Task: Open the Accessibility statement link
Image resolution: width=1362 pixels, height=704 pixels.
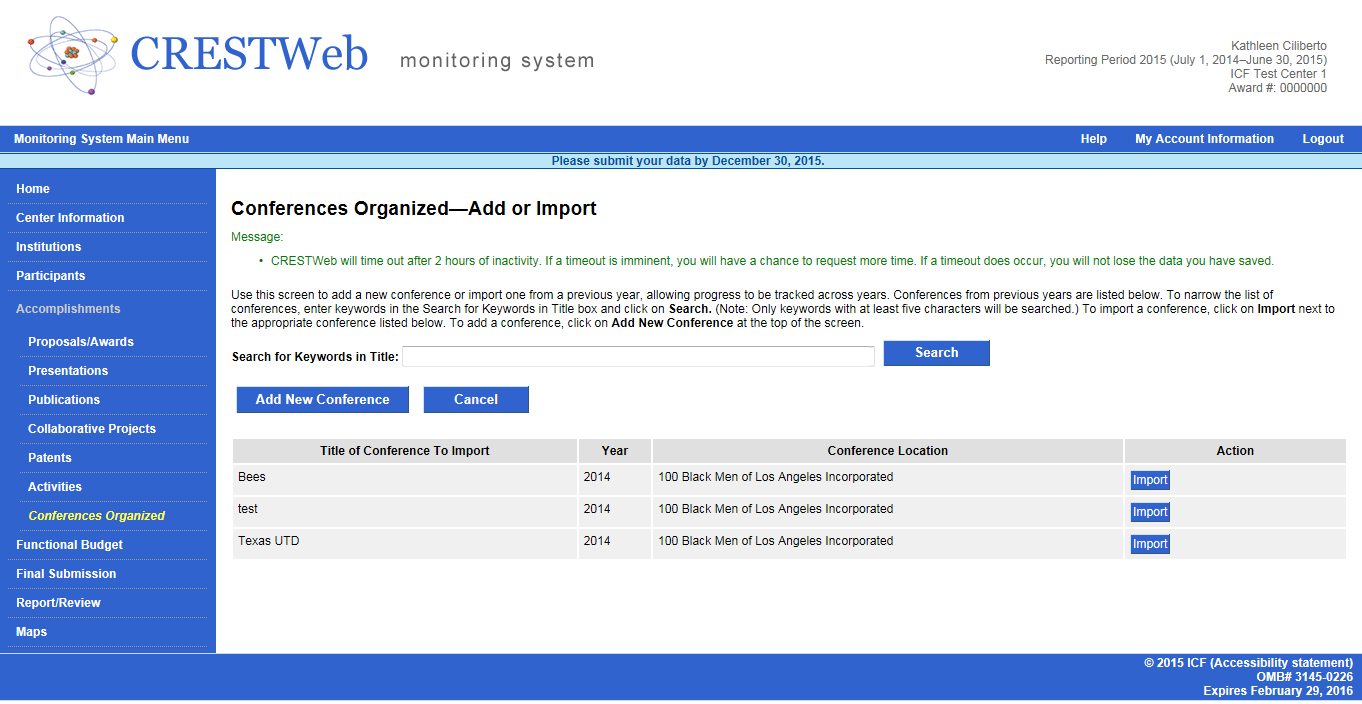Action: click(1283, 663)
